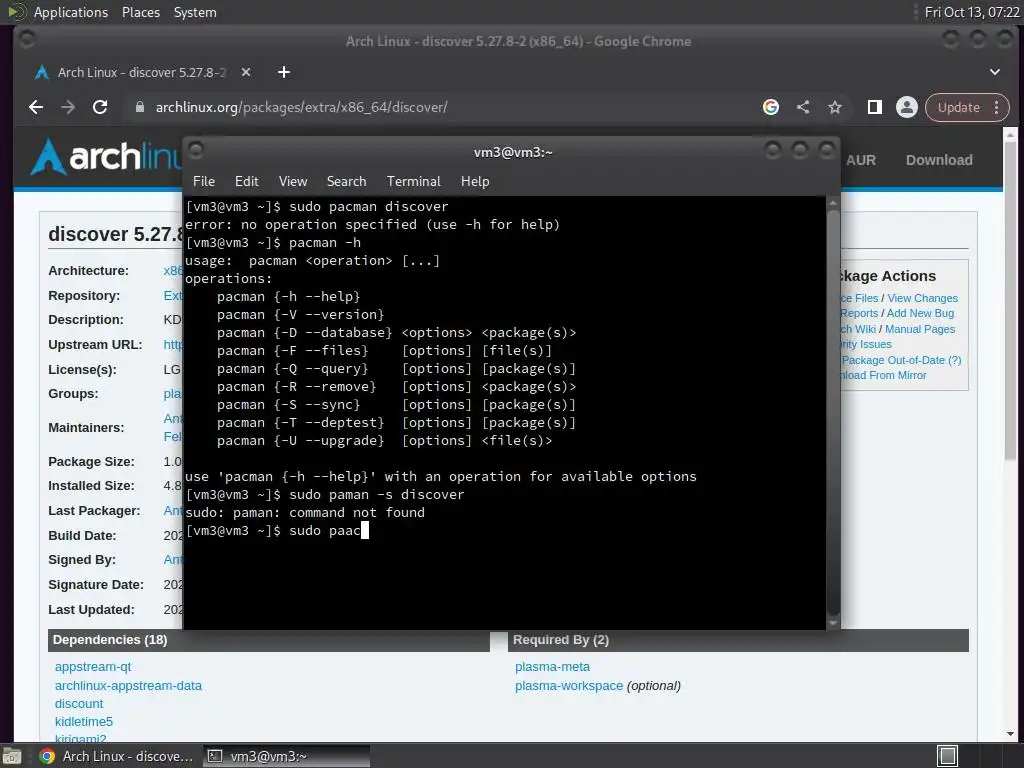
Task: Share this page using the share icon
Action: click(x=803, y=107)
